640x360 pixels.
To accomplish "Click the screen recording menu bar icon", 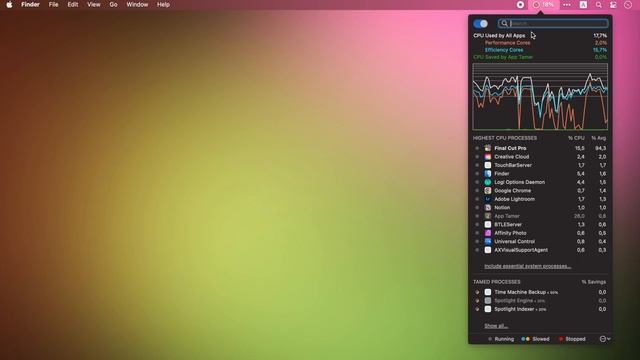I will point(520,5).
